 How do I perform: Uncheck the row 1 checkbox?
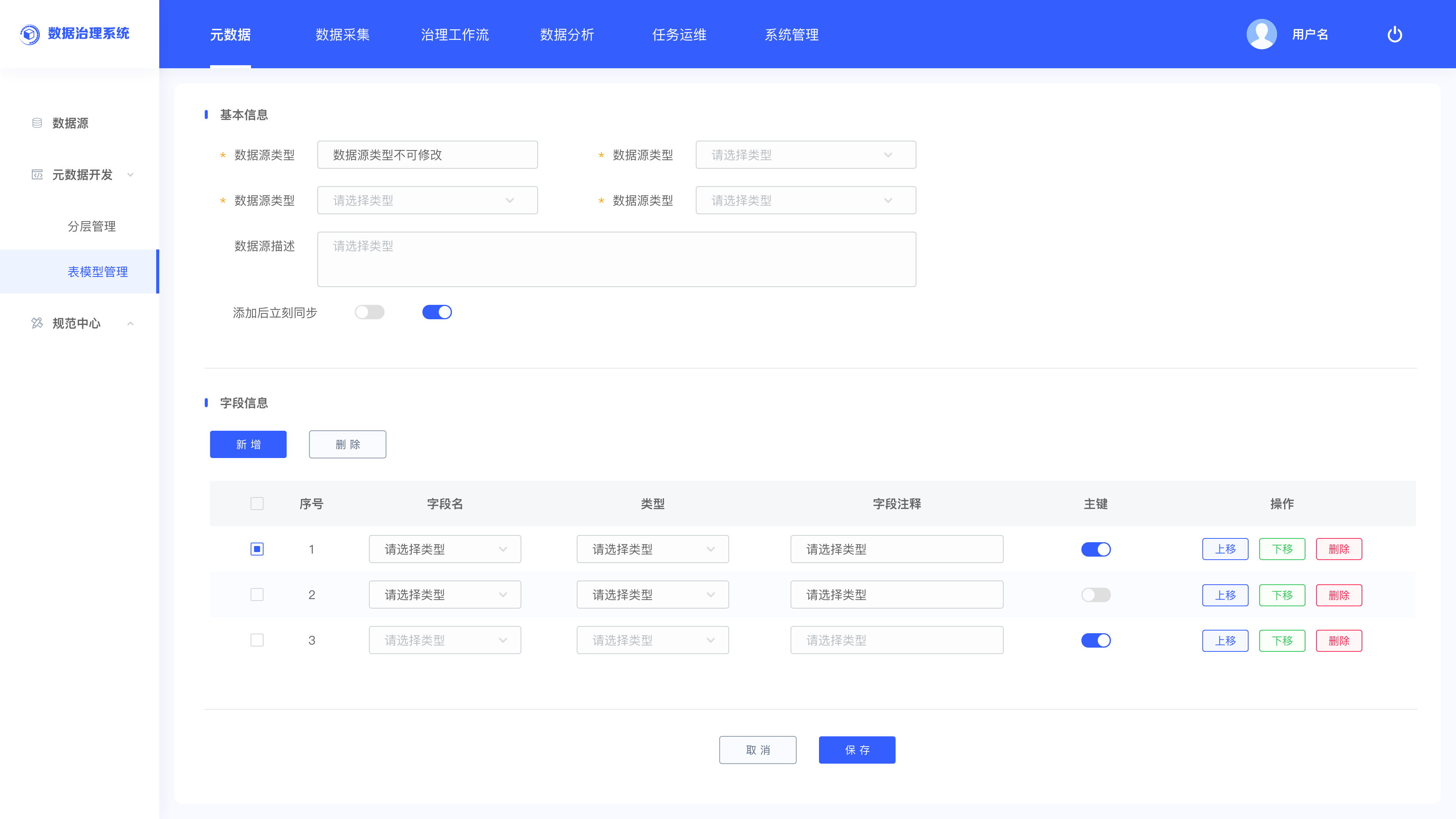257,549
